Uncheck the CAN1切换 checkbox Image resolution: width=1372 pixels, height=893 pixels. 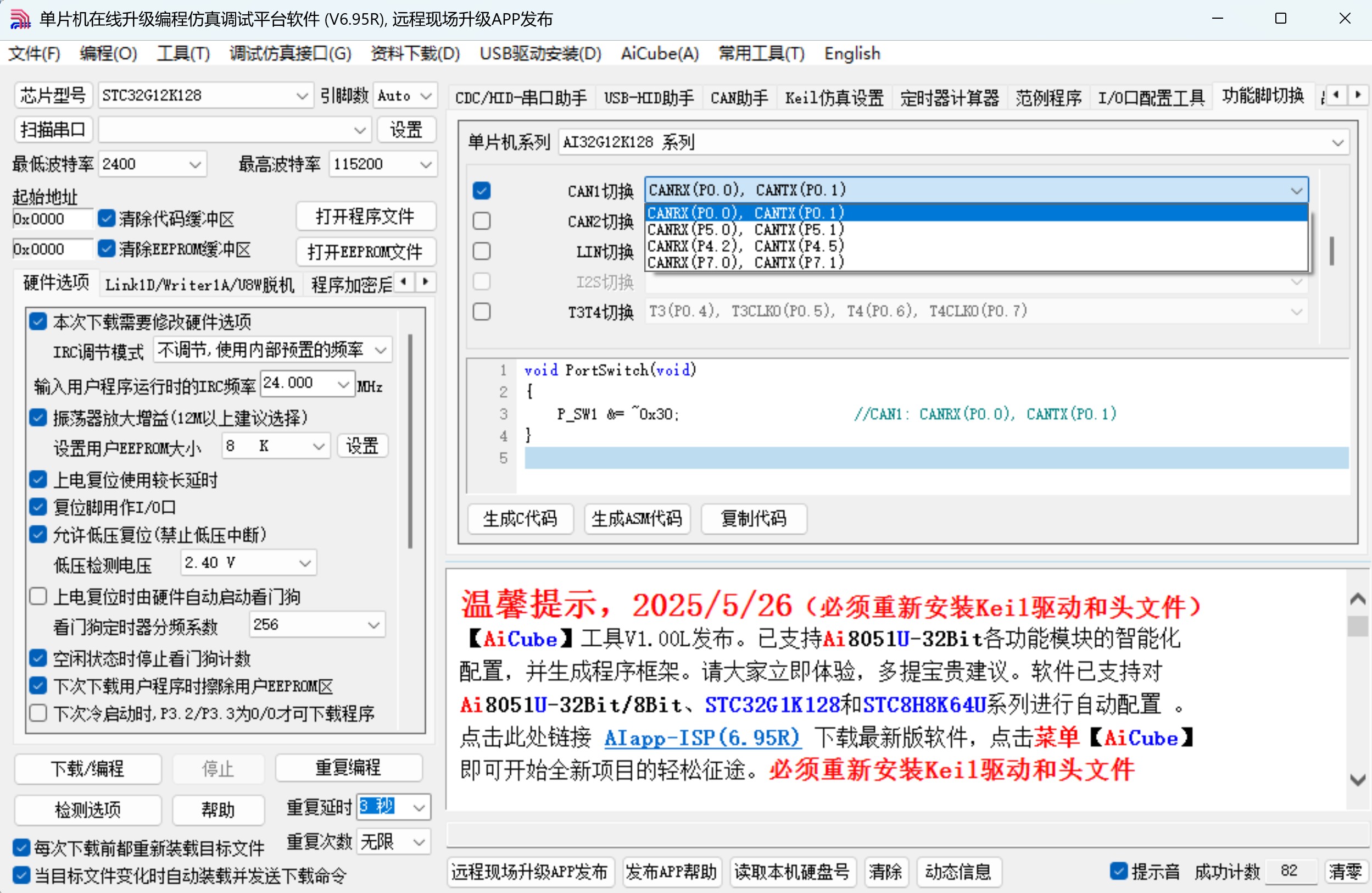pos(481,190)
